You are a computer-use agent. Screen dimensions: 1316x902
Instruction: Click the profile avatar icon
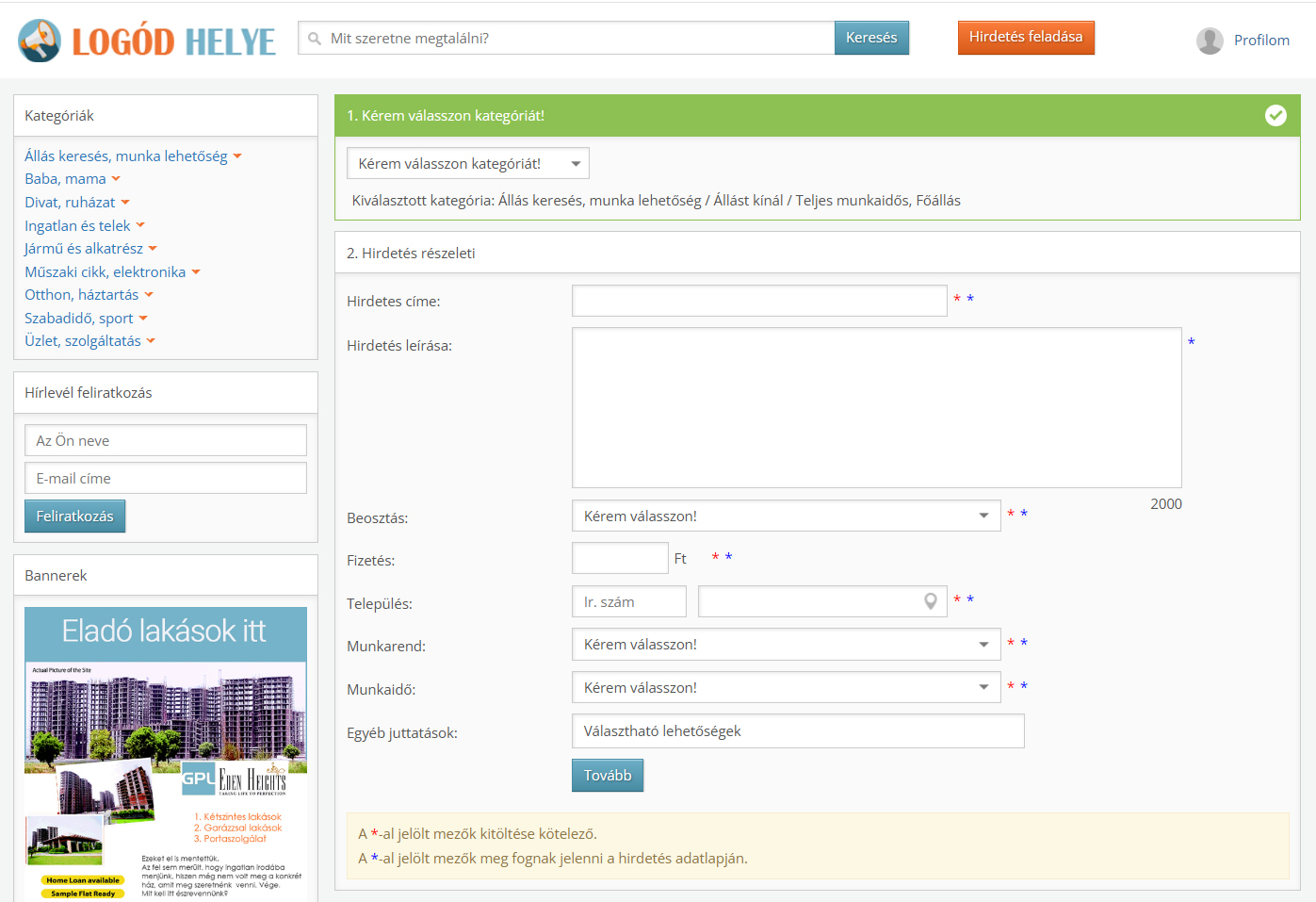(x=1210, y=41)
